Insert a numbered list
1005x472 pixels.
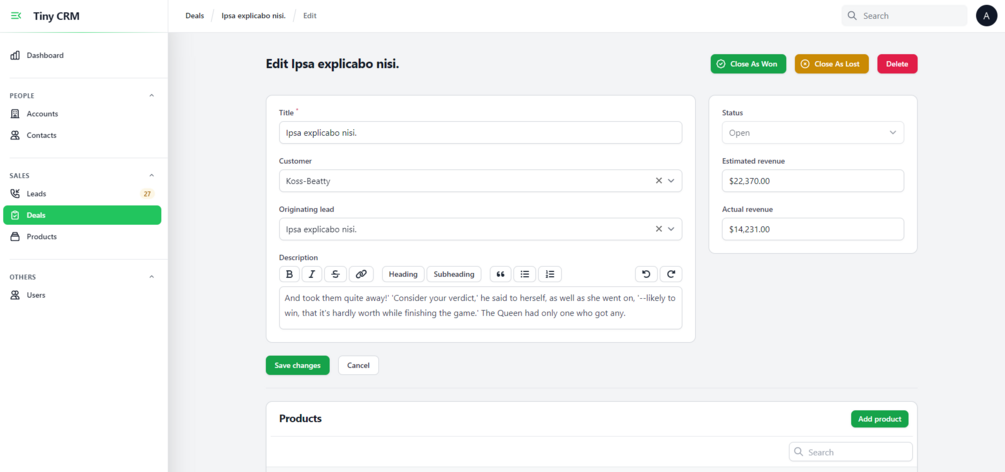550,274
